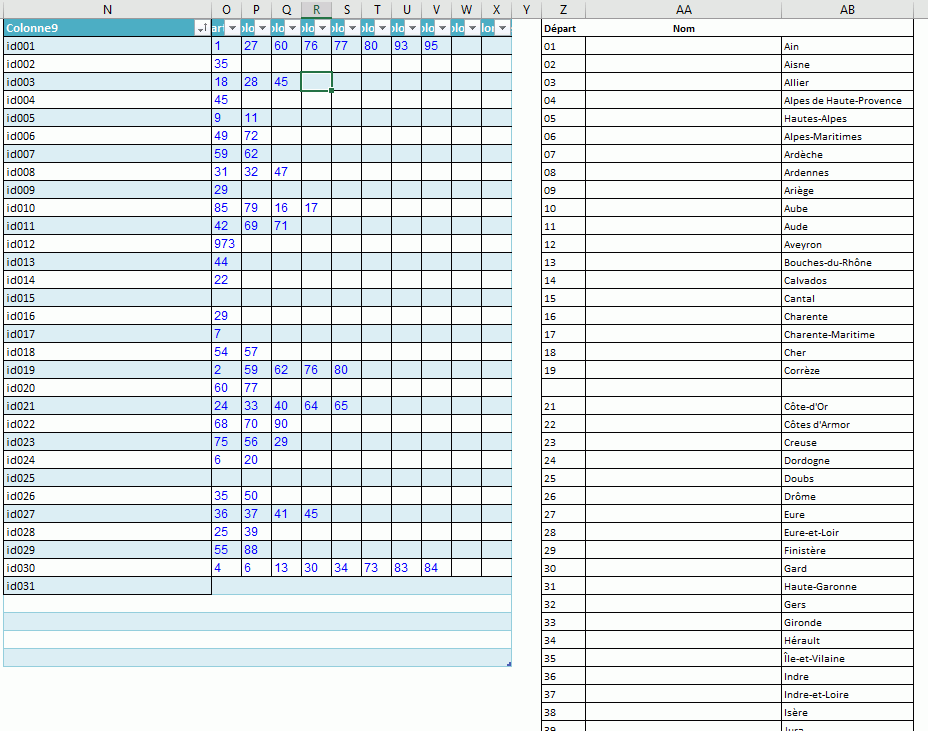Viewport: 928px width, 731px height.
Task: Select column X by its letter header
Action: pyautogui.click(x=497, y=9)
